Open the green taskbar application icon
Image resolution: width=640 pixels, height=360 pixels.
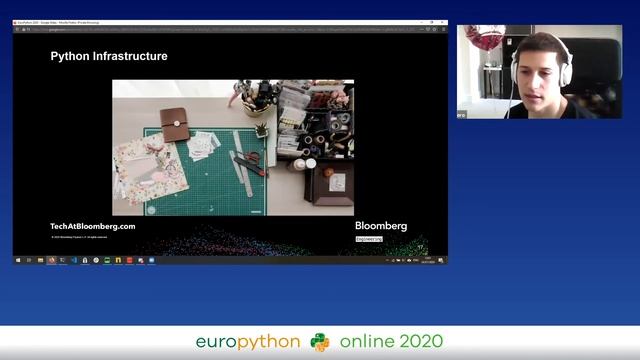pos(107,260)
